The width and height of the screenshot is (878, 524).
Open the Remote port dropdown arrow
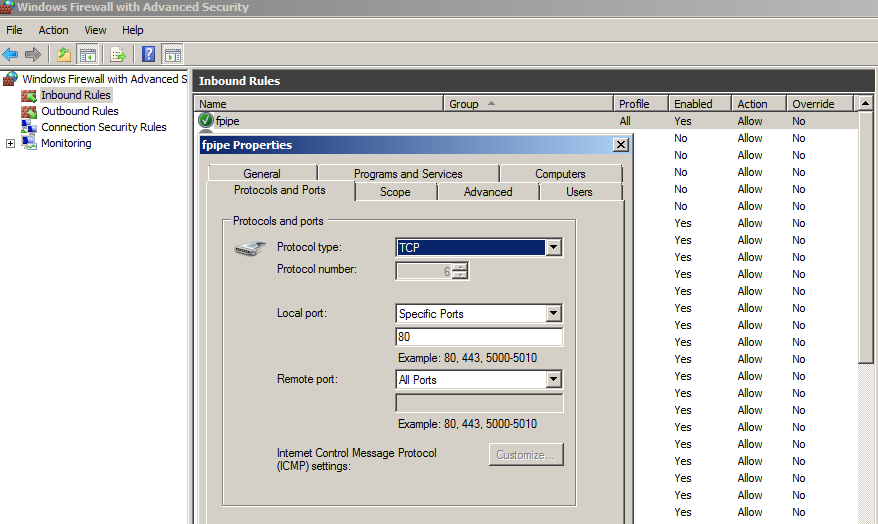[x=553, y=380]
